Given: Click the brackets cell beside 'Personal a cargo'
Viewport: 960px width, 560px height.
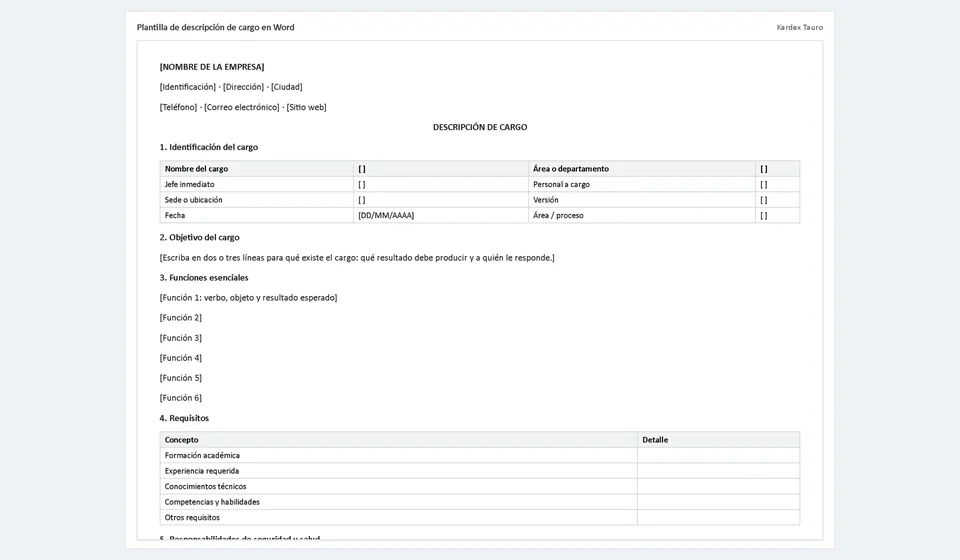Looking at the screenshot, I should [x=778, y=184].
